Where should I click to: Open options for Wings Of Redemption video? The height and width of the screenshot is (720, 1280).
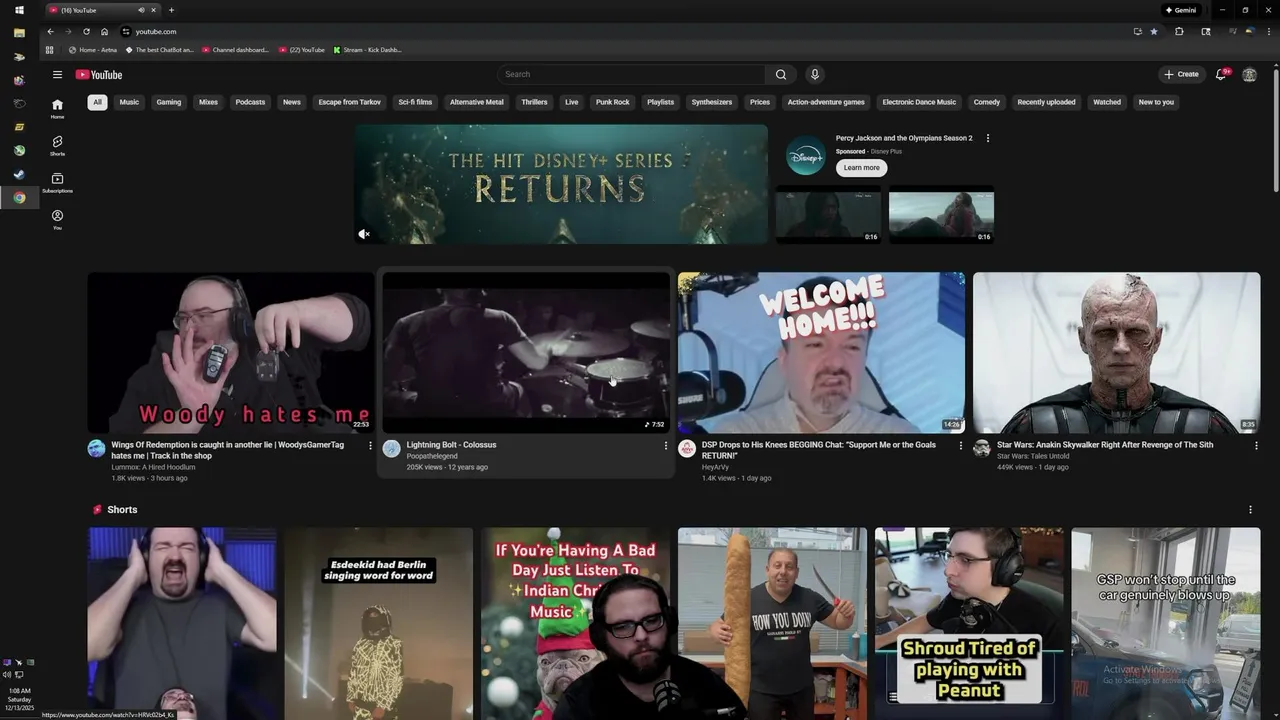[x=370, y=445]
